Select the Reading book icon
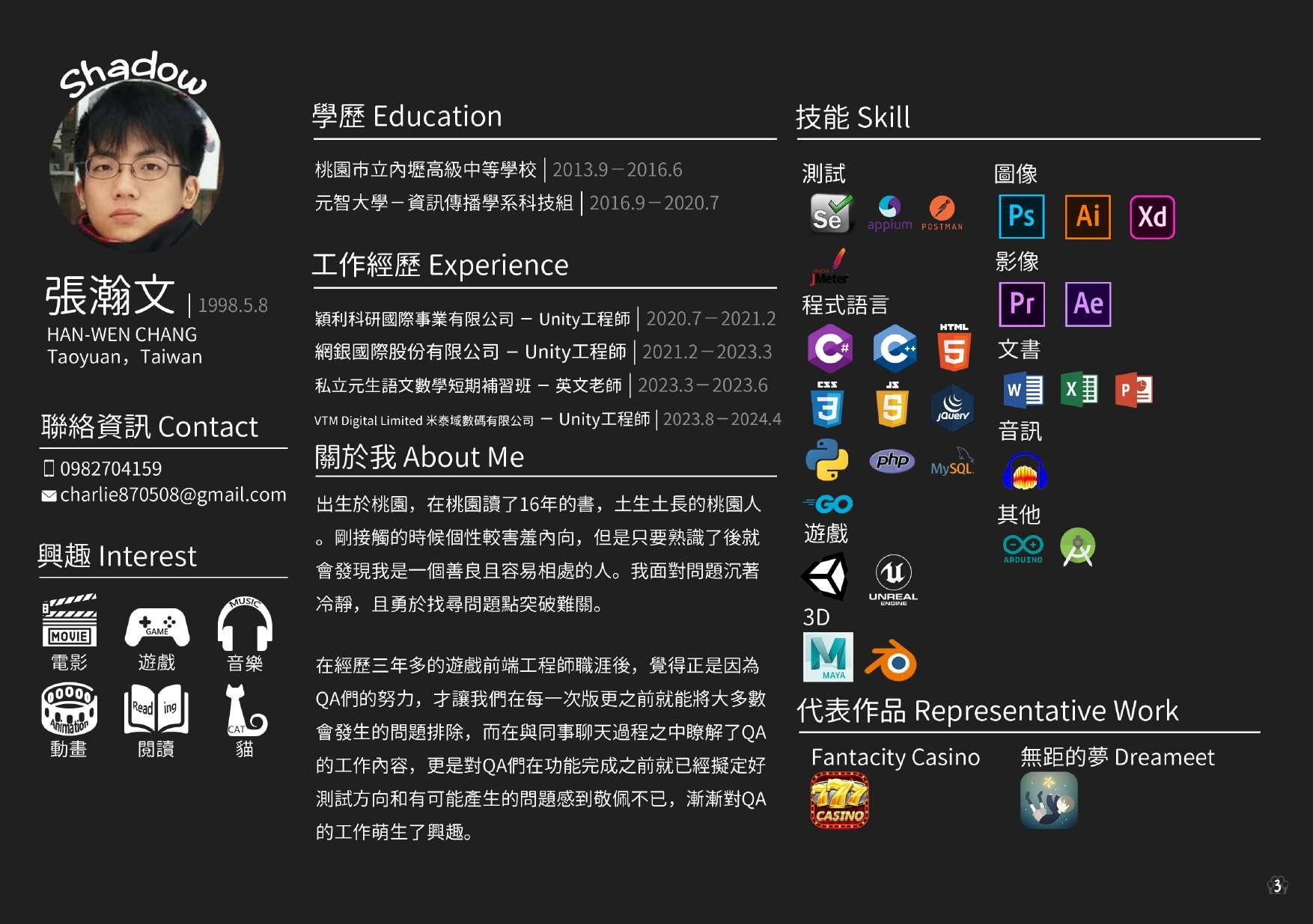This screenshot has height=924, width=1313. (156, 709)
